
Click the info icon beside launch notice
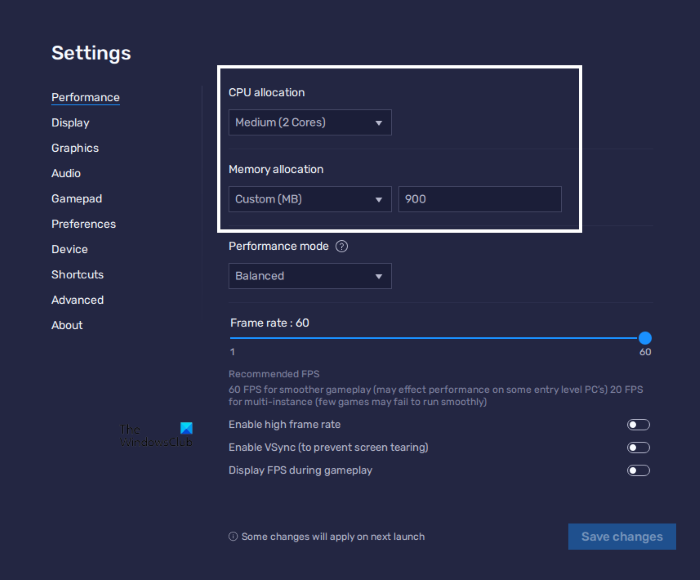pyautogui.click(x=233, y=537)
